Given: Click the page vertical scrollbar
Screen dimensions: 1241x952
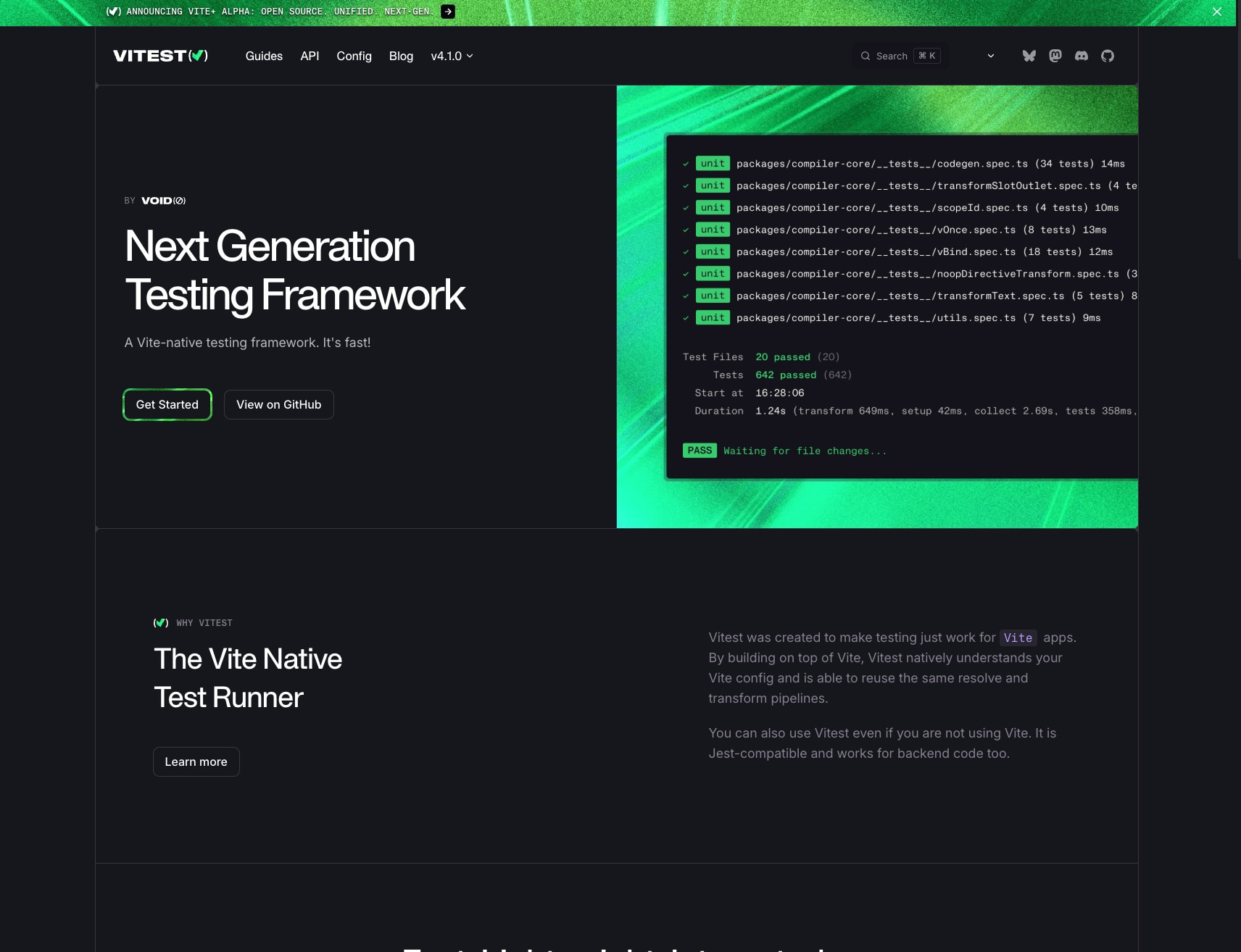Looking at the screenshot, I should click(1238, 145).
